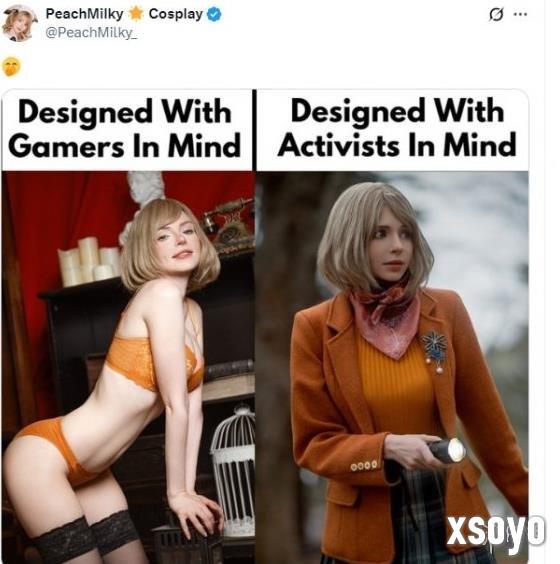Image resolution: width=560 pixels, height=564 pixels.
Task: Click the flashlight held in right photo
Action: click(447, 450)
